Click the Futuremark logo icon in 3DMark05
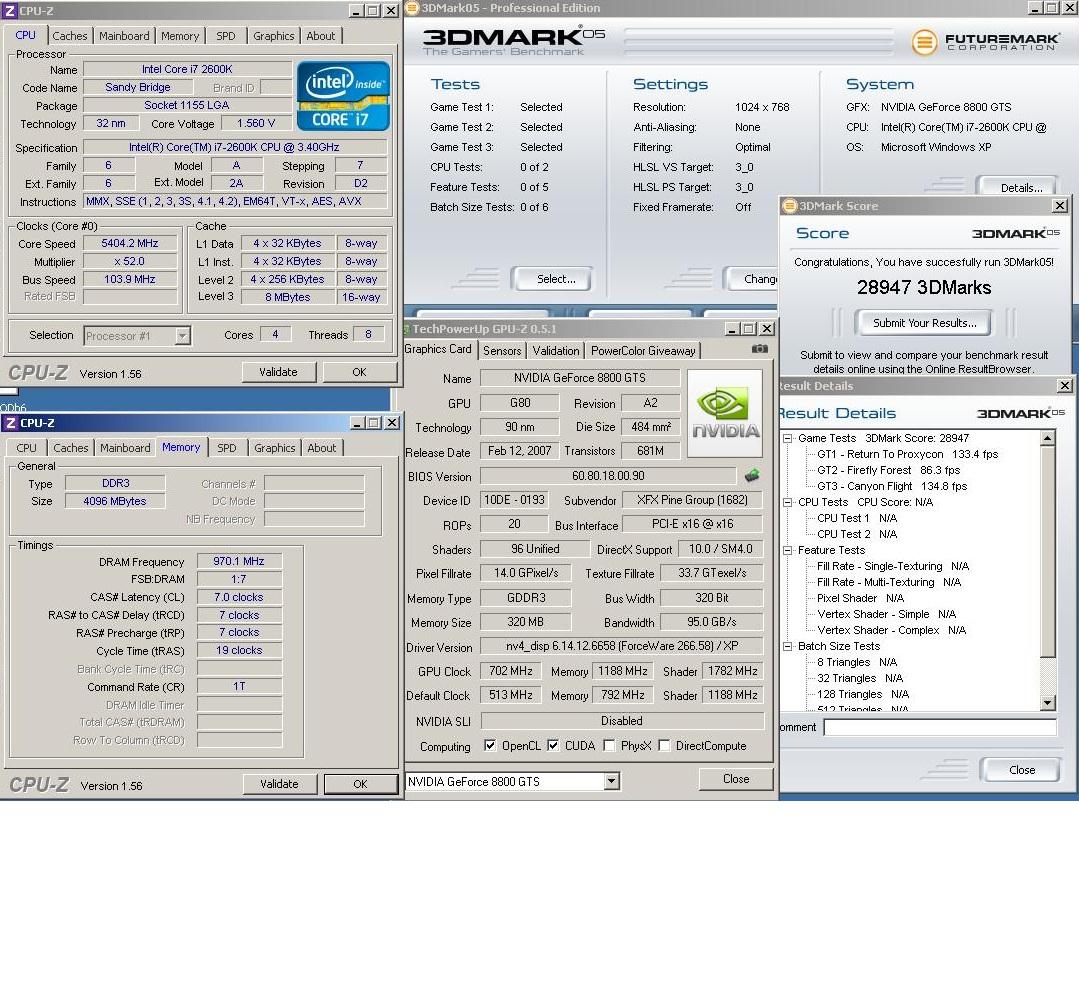This screenshot has height=989, width=1079. 924,42
